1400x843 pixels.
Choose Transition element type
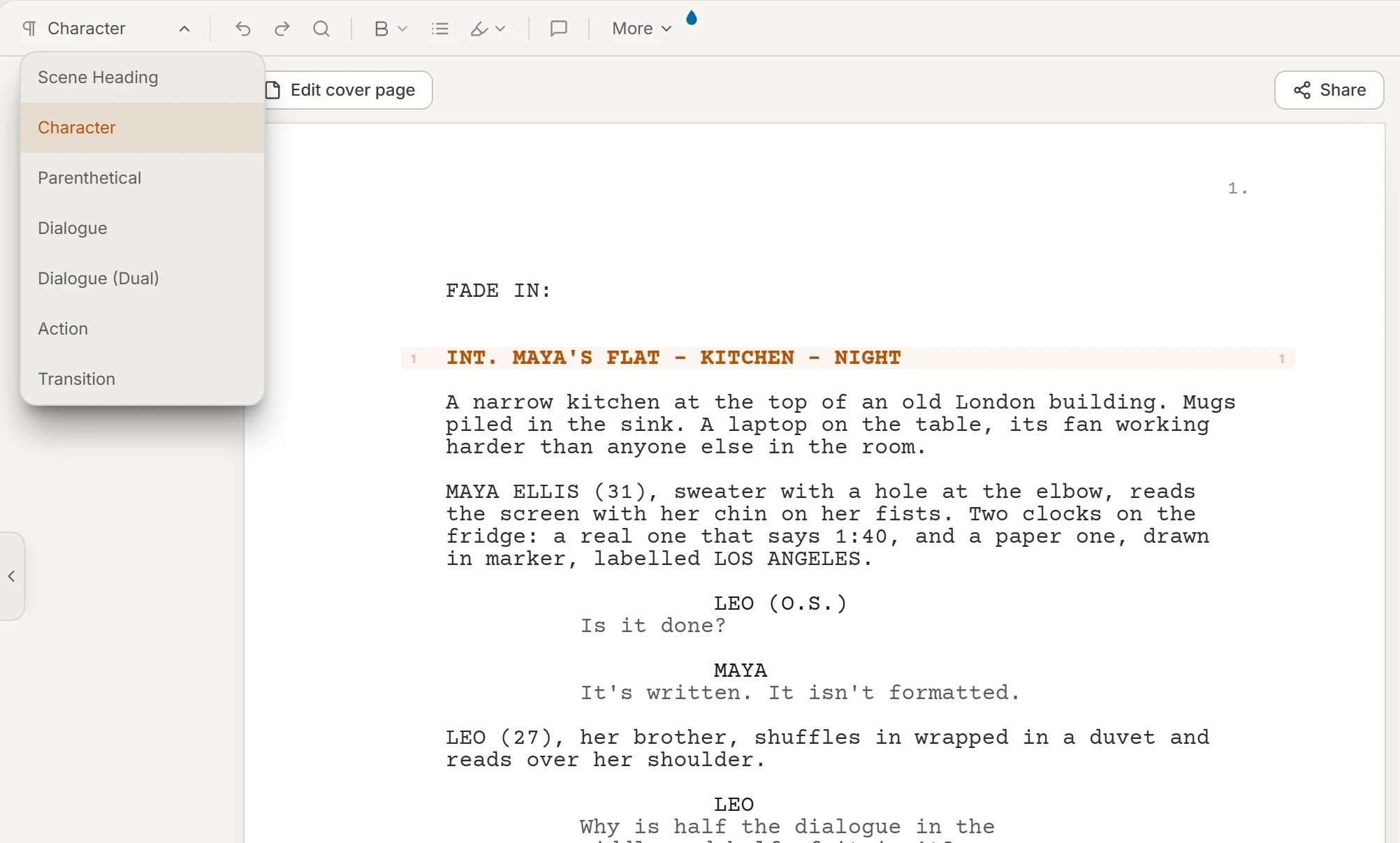pyautogui.click(x=143, y=379)
